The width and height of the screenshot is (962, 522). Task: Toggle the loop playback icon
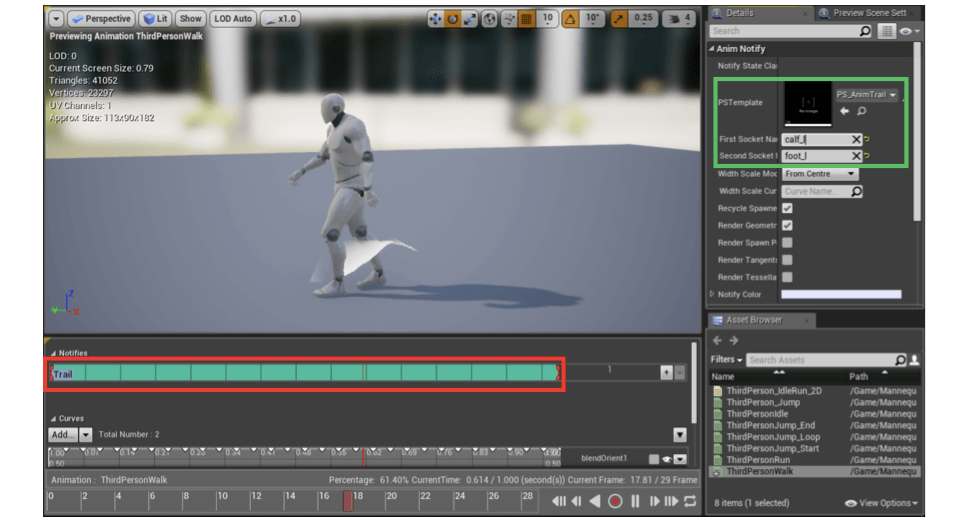click(690, 501)
